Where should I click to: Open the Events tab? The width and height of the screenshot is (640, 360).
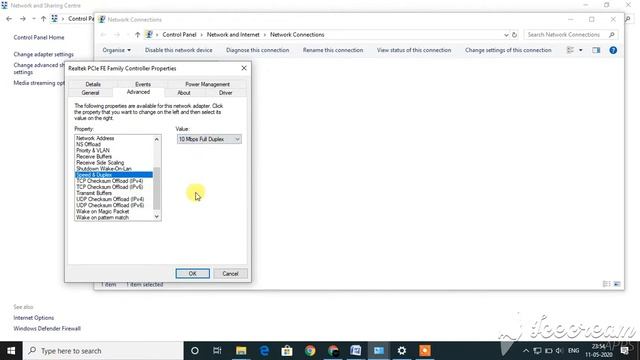(143, 84)
